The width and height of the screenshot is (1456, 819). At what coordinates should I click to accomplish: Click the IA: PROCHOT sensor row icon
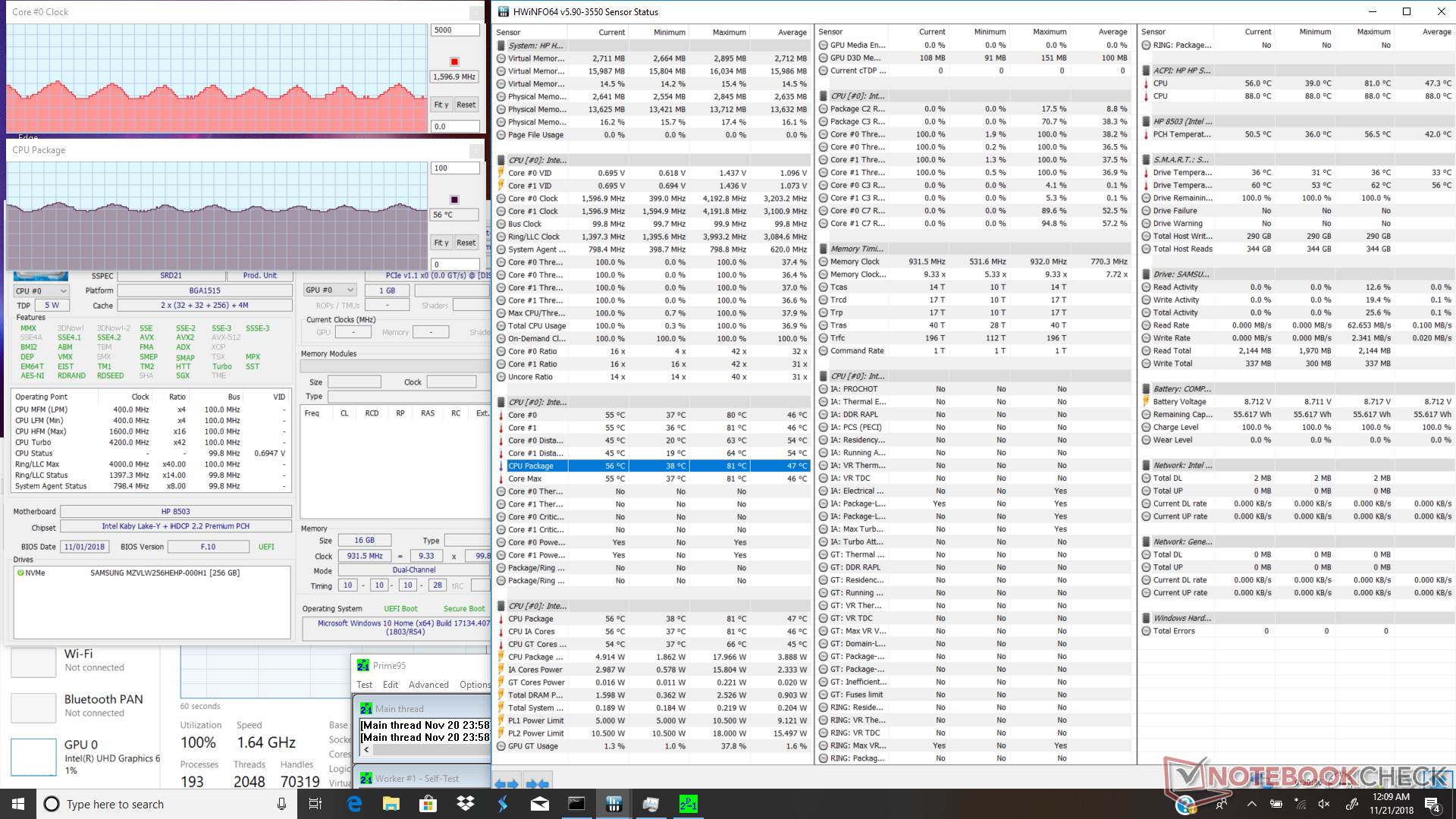[824, 389]
